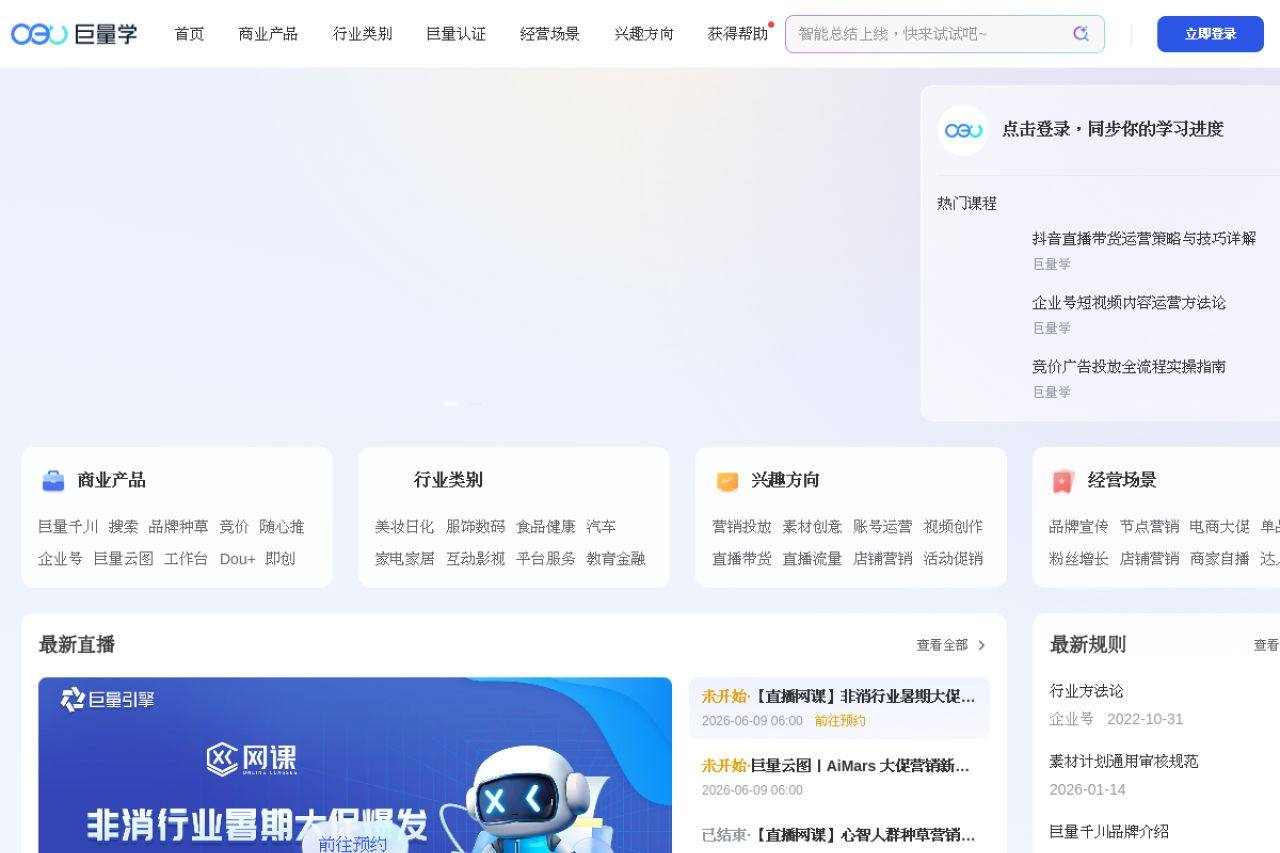Select 竞价 under 商业产品

coord(234,527)
